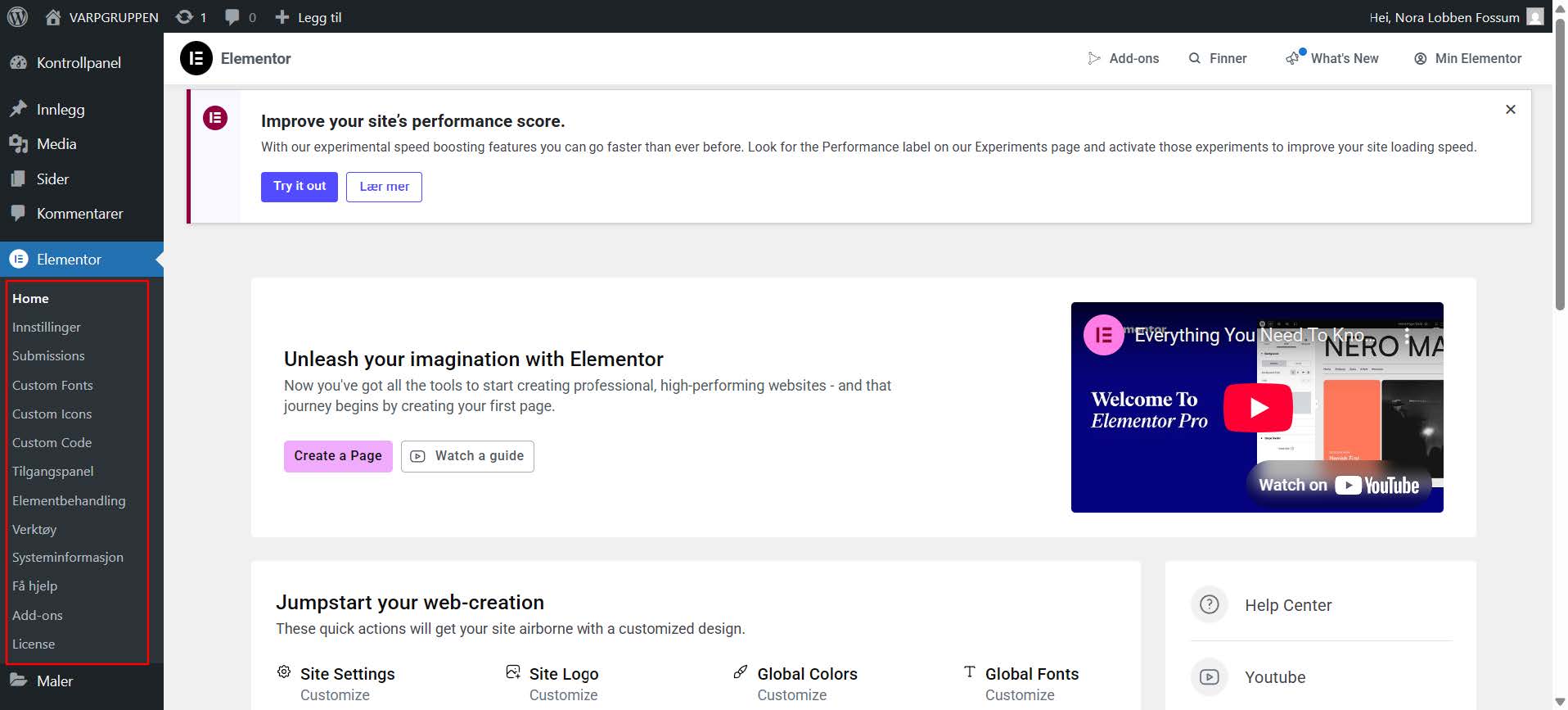This screenshot has height=710, width=1568.
Task: Click the Try it out button
Action: tap(300, 187)
